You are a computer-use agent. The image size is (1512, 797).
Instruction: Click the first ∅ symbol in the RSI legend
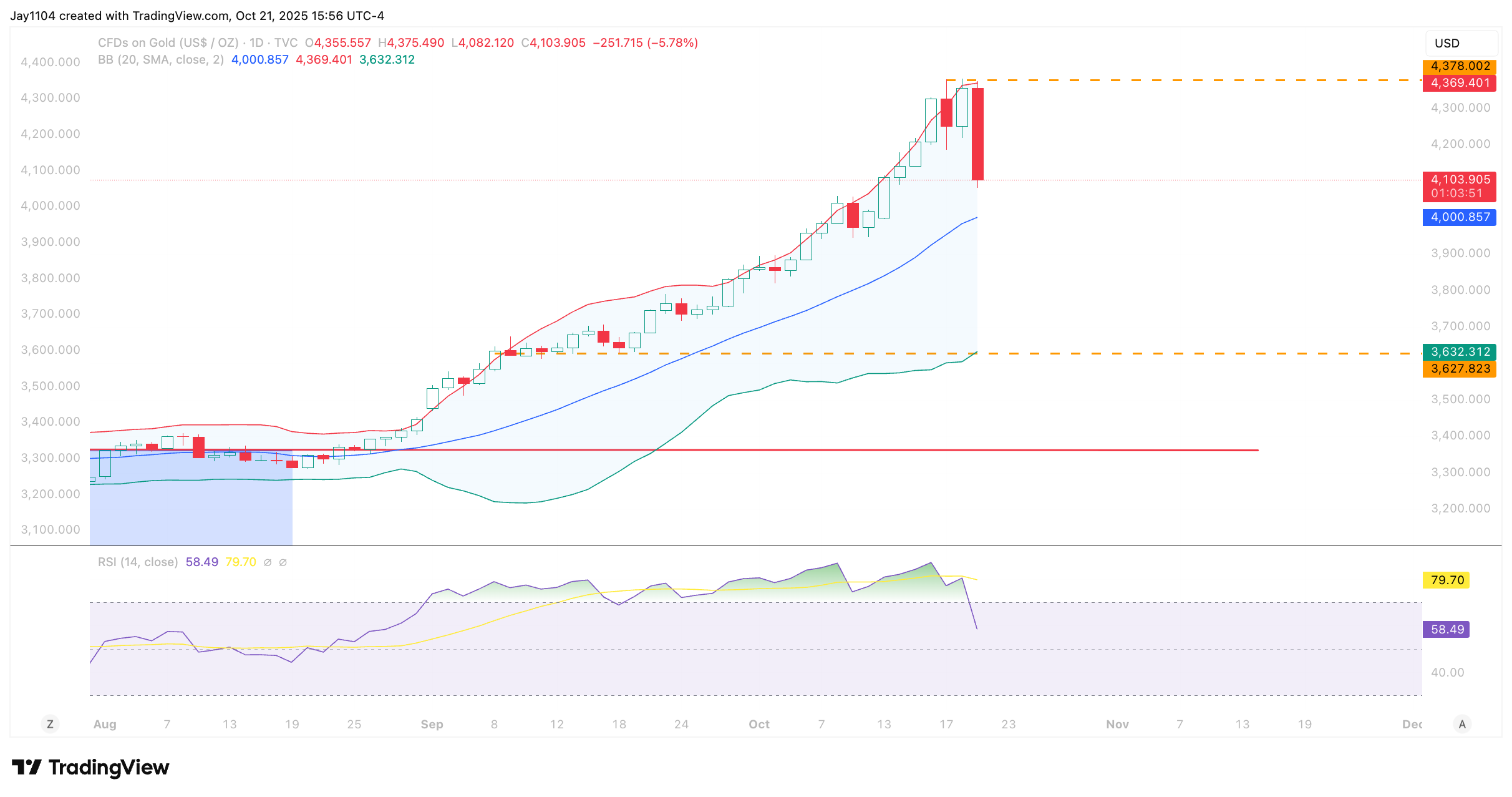pyautogui.click(x=268, y=562)
